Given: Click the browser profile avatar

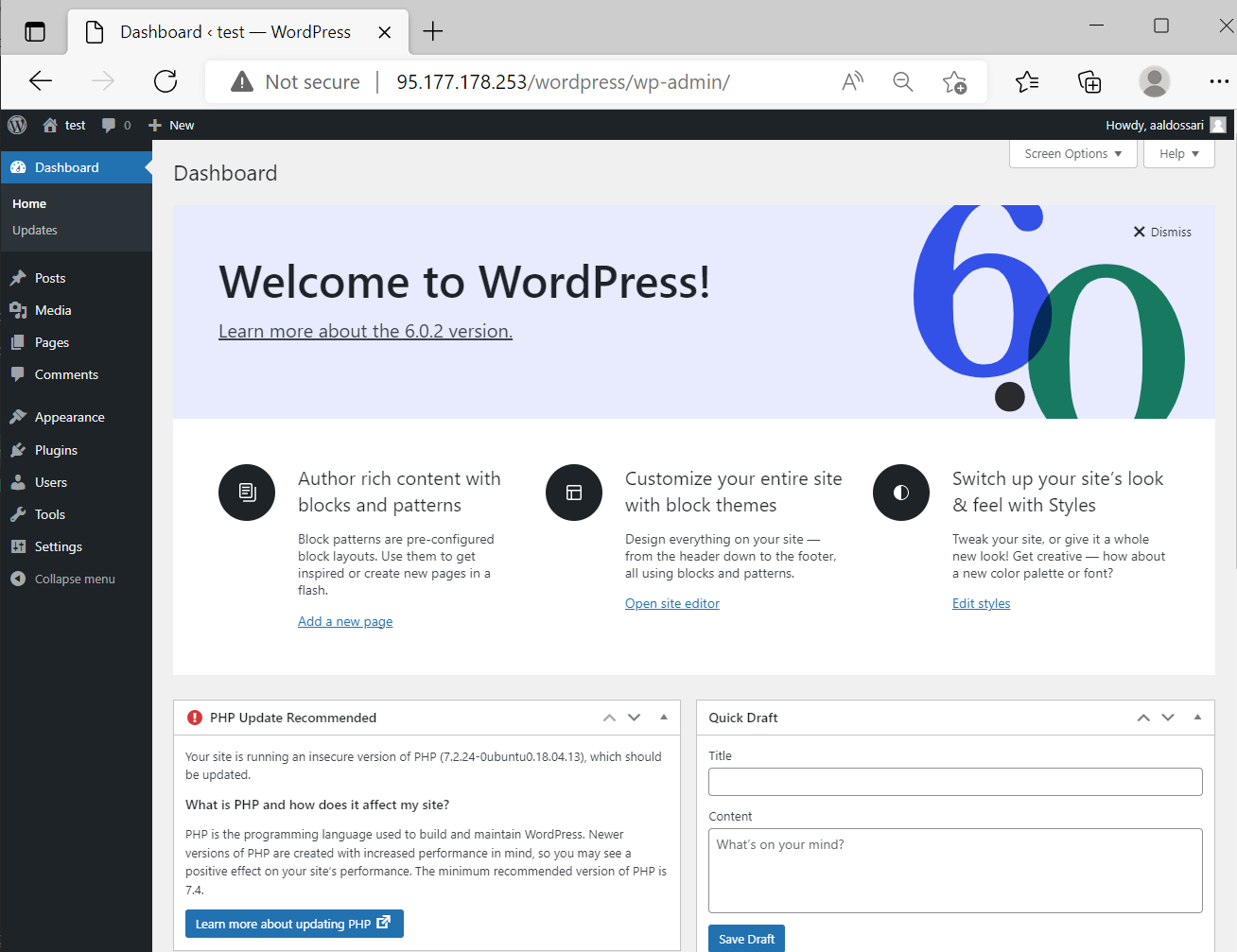Looking at the screenshot, I should [1154, 81].
